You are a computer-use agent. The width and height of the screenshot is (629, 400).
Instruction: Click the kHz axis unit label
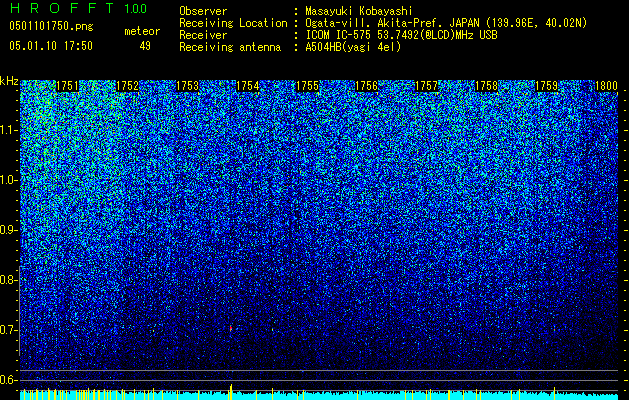pos(9,81)
